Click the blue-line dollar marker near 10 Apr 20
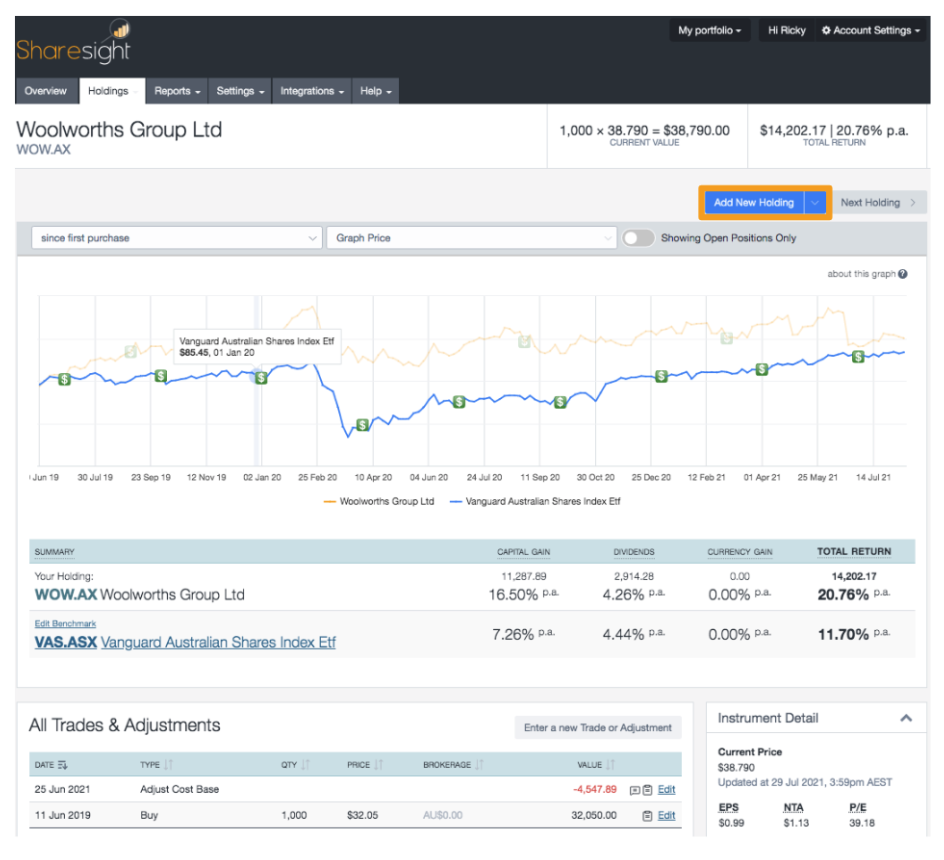 pyautogui.click(x=362, y=425)
